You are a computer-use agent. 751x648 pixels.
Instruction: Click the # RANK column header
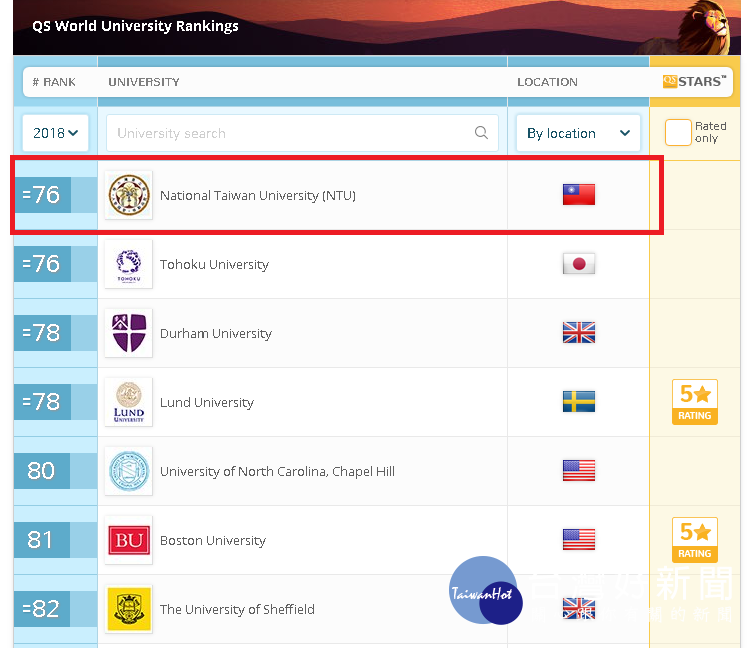click(54, 82)
